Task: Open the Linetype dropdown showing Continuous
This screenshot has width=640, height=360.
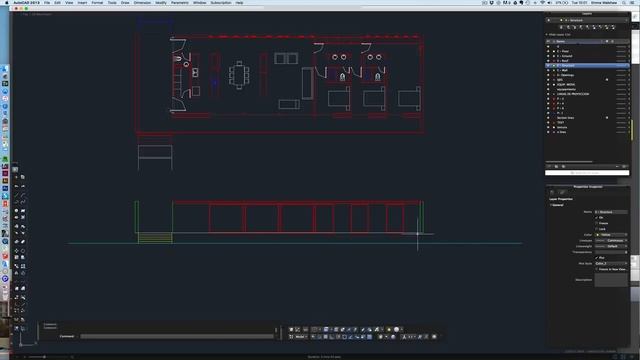Action: 611,240
